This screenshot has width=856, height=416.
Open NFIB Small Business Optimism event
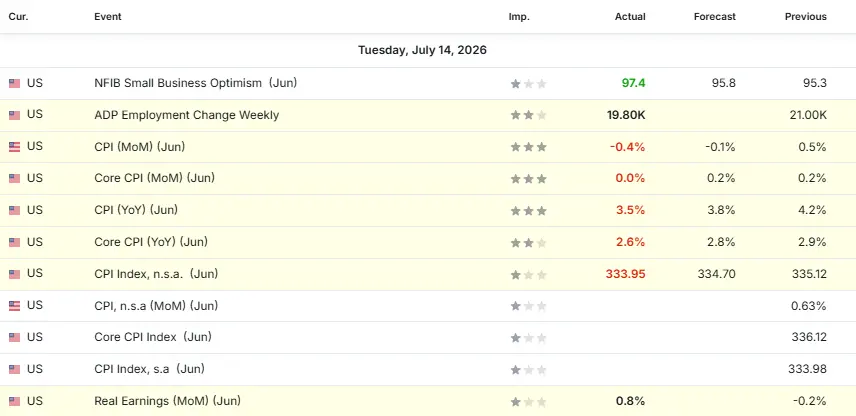coord(195,83)
